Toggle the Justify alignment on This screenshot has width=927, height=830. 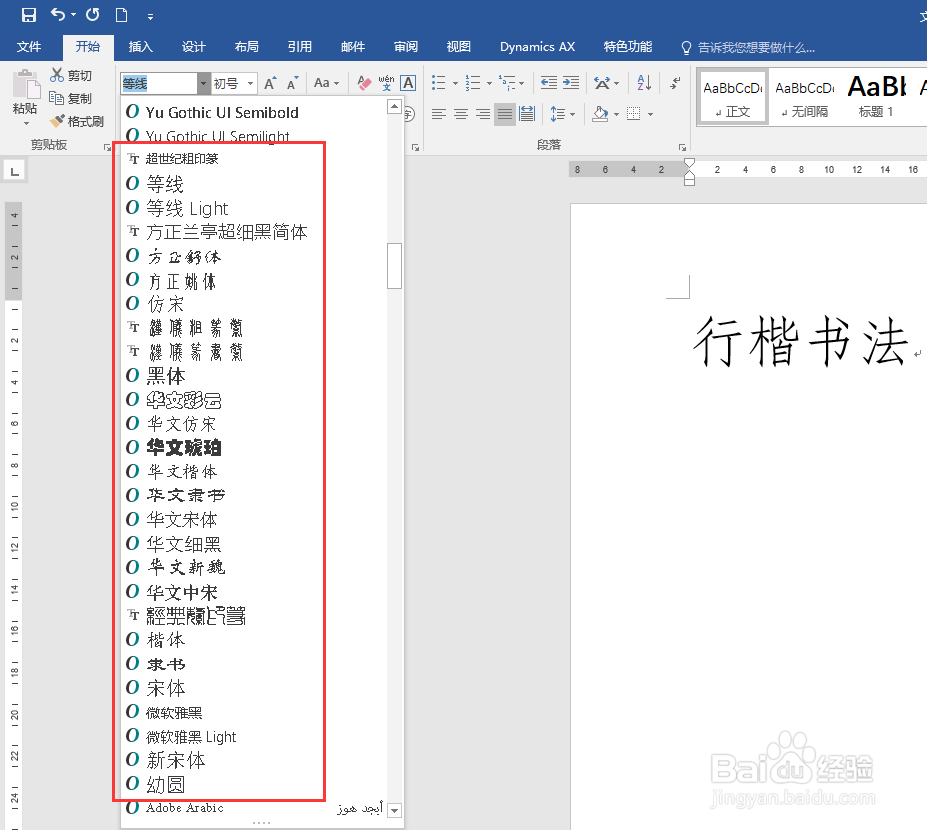click(x=505, y=114)
